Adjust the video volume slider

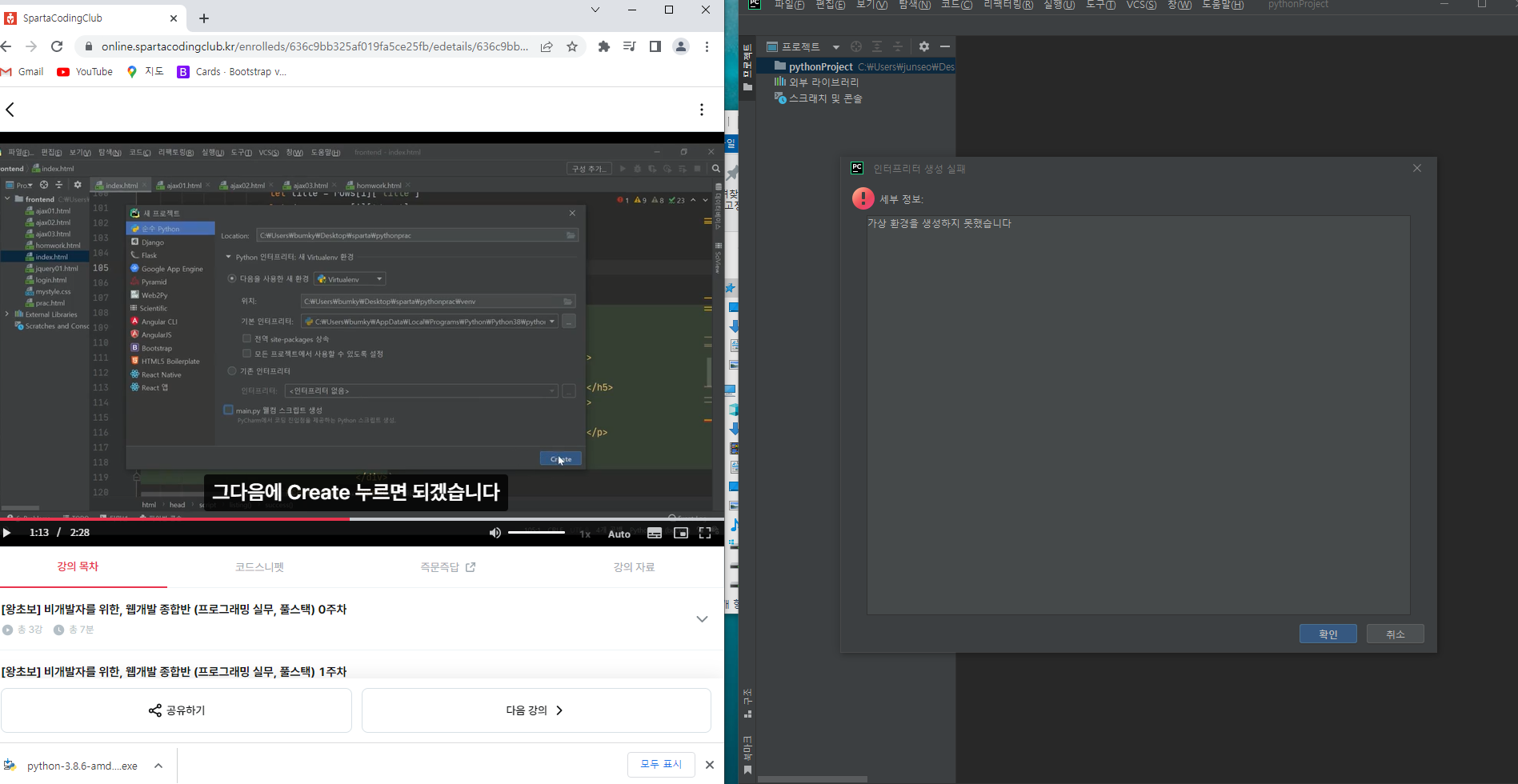[537, 533]
